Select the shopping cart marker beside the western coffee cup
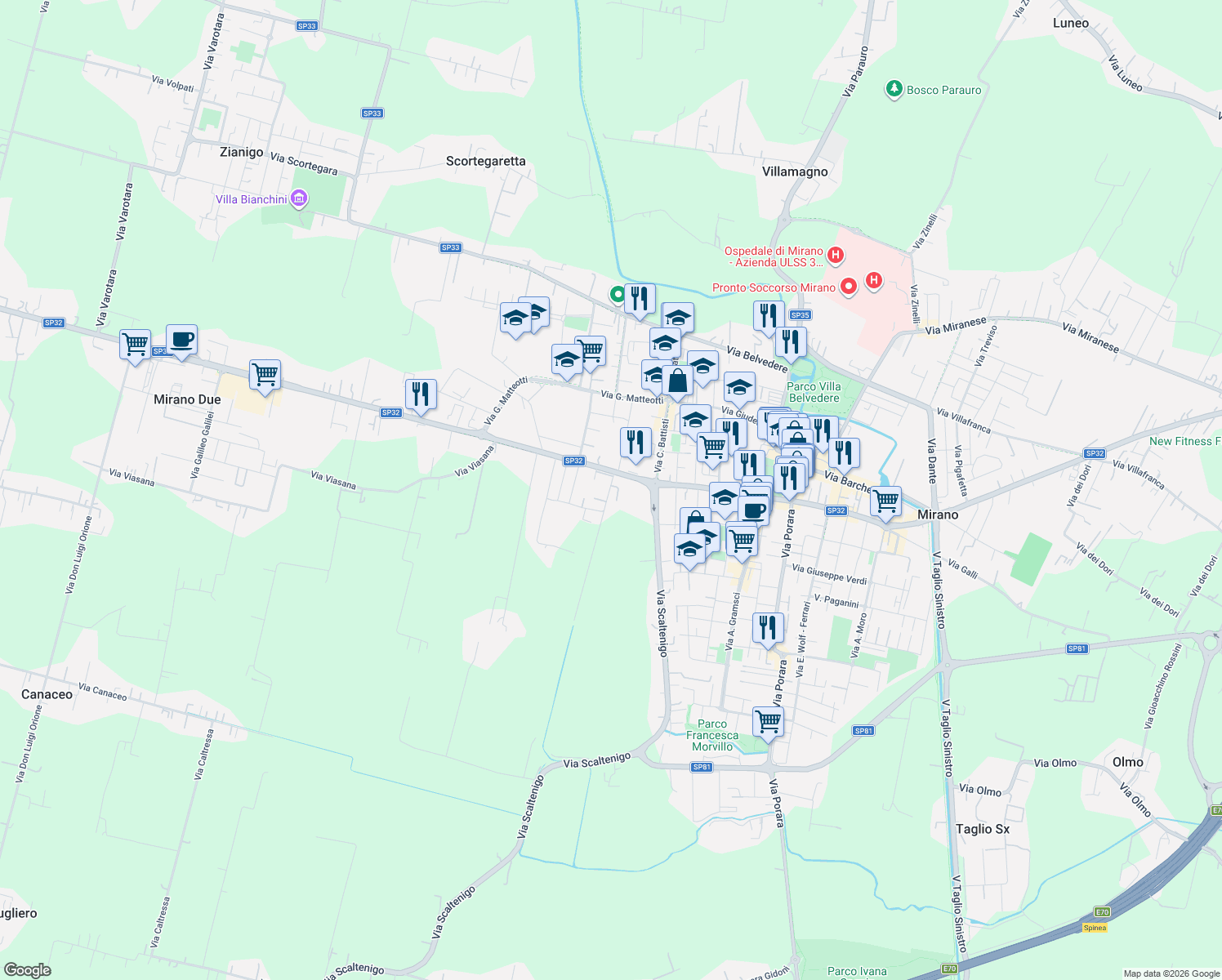 click(135, 346)
